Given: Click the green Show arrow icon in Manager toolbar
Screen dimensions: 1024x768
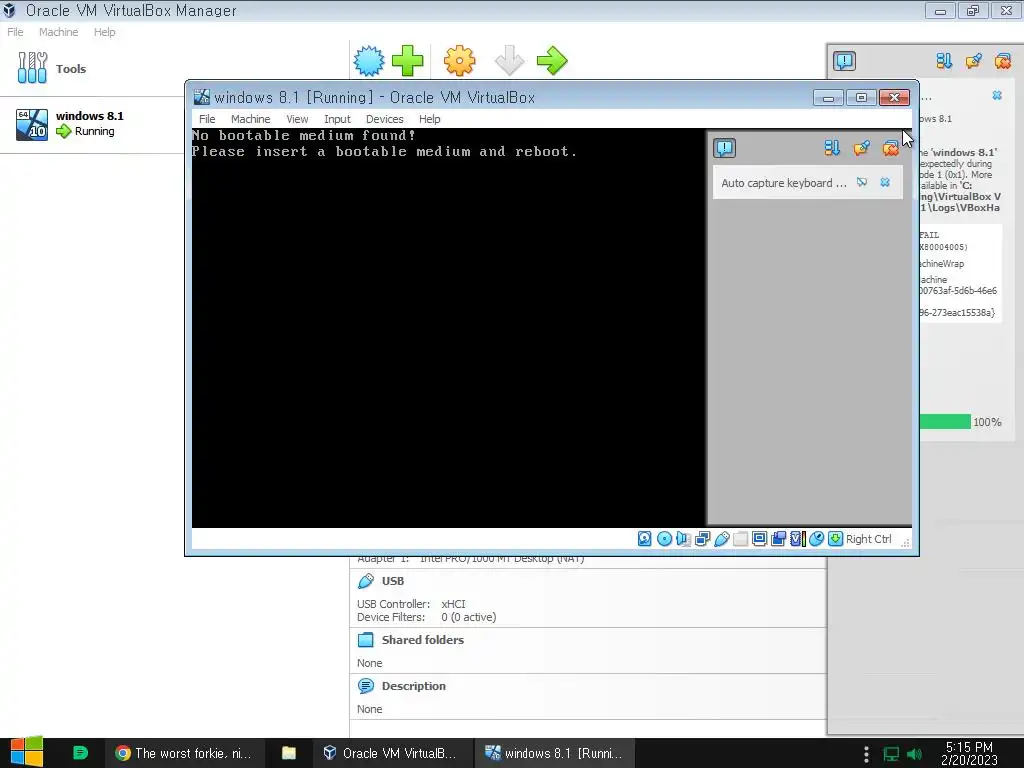Looking at the screenshot, I should click(552, 61).
